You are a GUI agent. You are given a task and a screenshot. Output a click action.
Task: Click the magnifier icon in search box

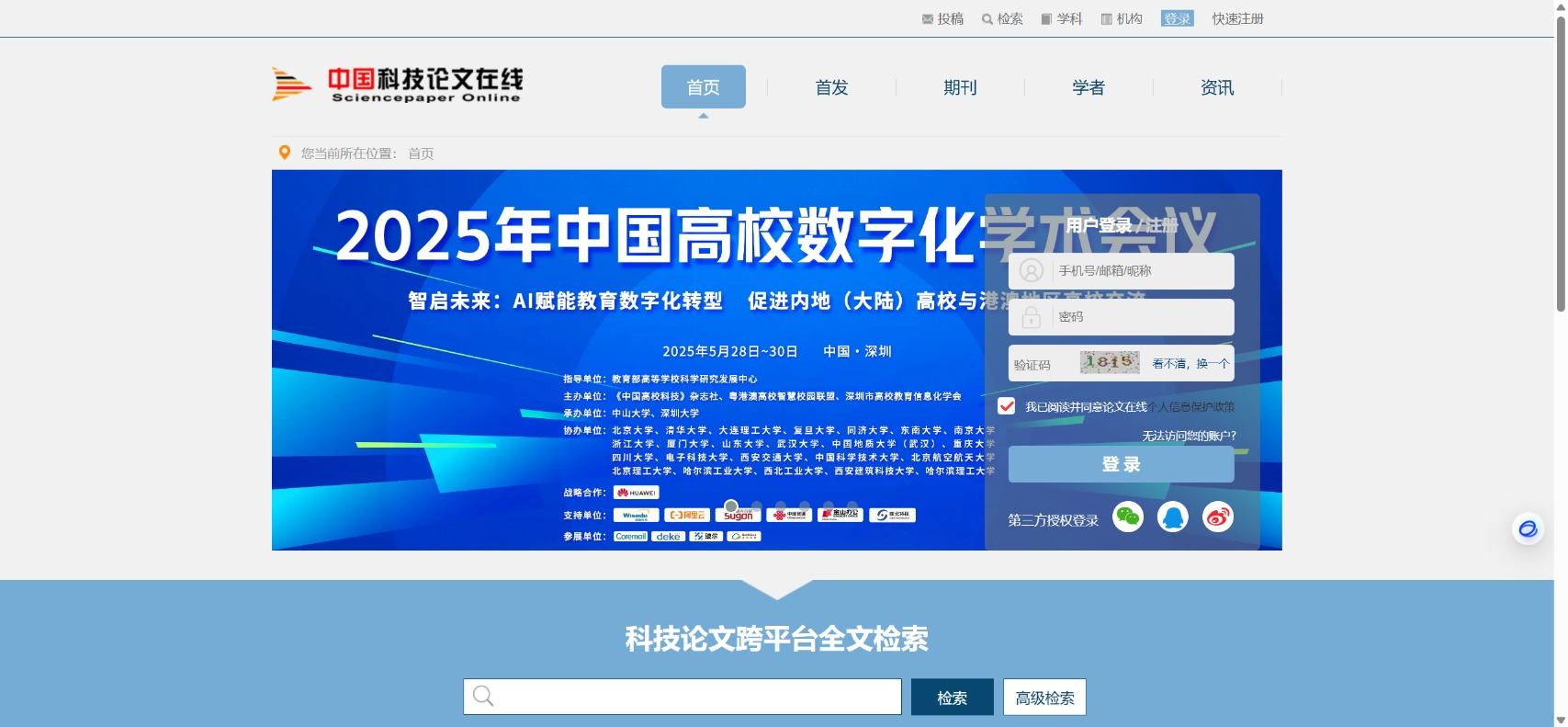click(x=483, y=697)
